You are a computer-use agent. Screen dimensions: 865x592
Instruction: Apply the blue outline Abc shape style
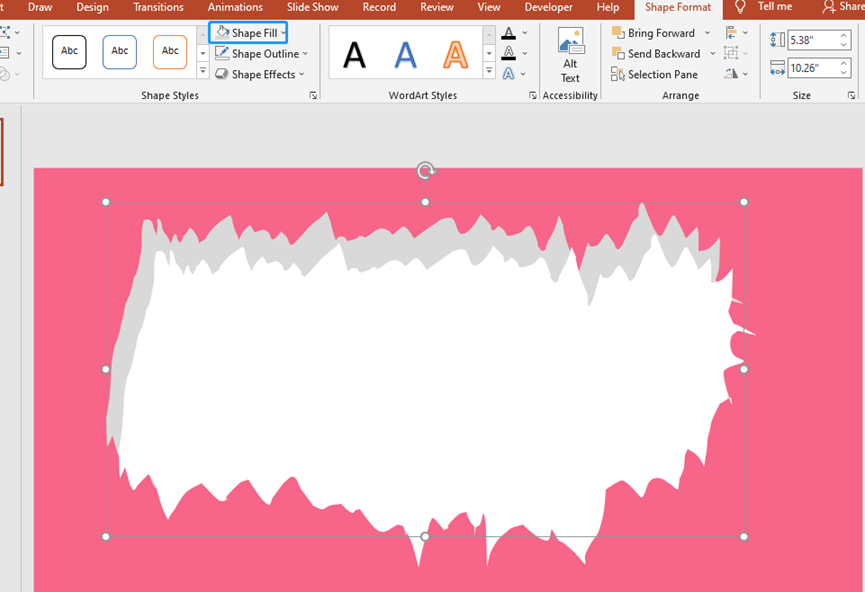click(120, 52)
